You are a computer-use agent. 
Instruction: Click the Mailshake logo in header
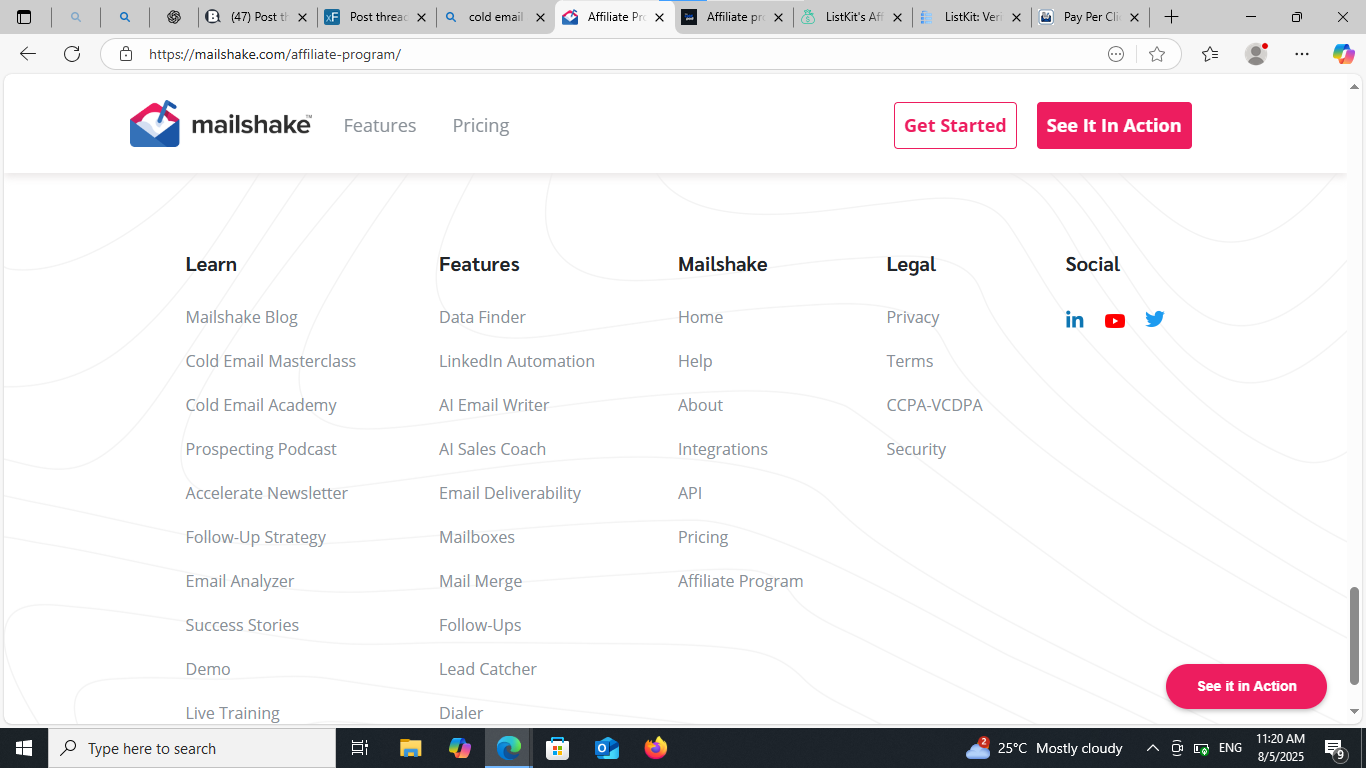coord(220,125)
